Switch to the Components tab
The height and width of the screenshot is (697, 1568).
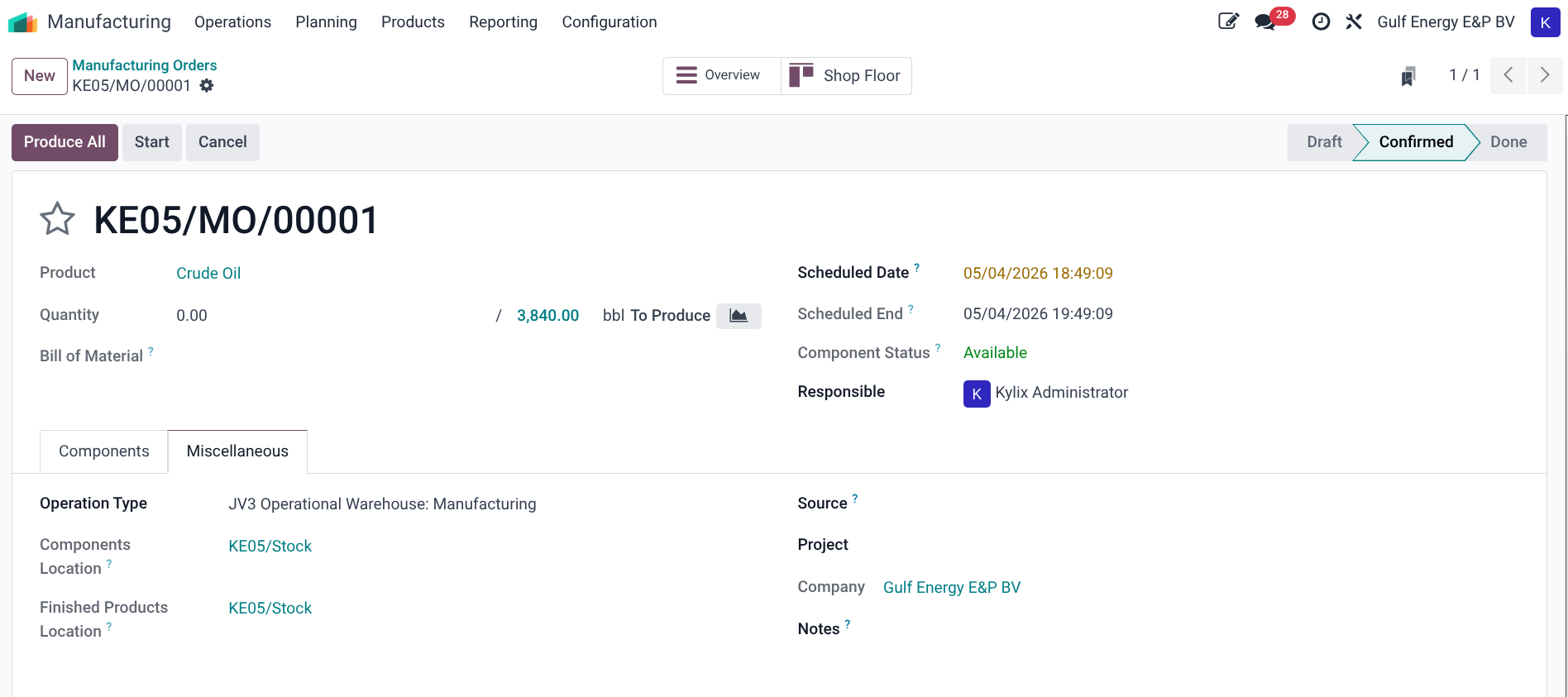click(104, 451)
